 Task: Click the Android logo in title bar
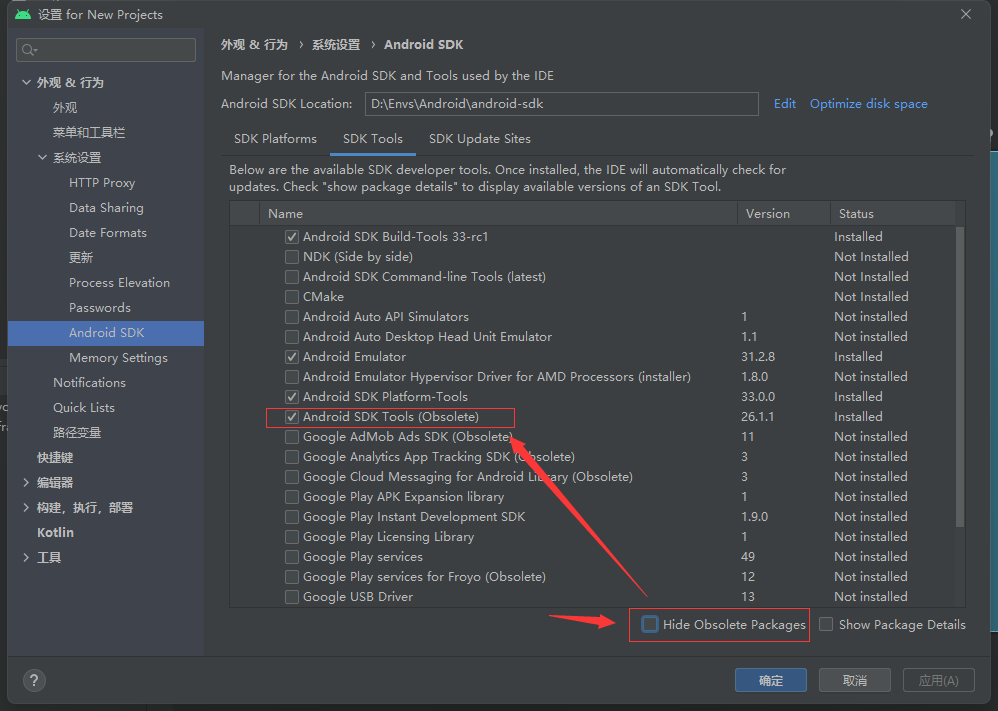click(x=22, y=15)
